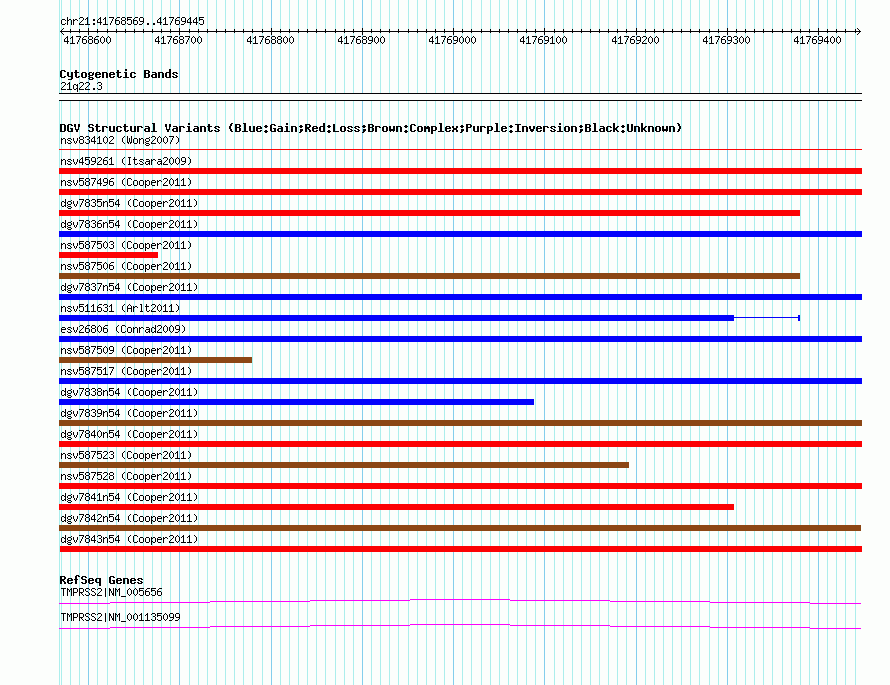
Task: Select the Cytogenetic Bands track title
Action: [119, 74]
